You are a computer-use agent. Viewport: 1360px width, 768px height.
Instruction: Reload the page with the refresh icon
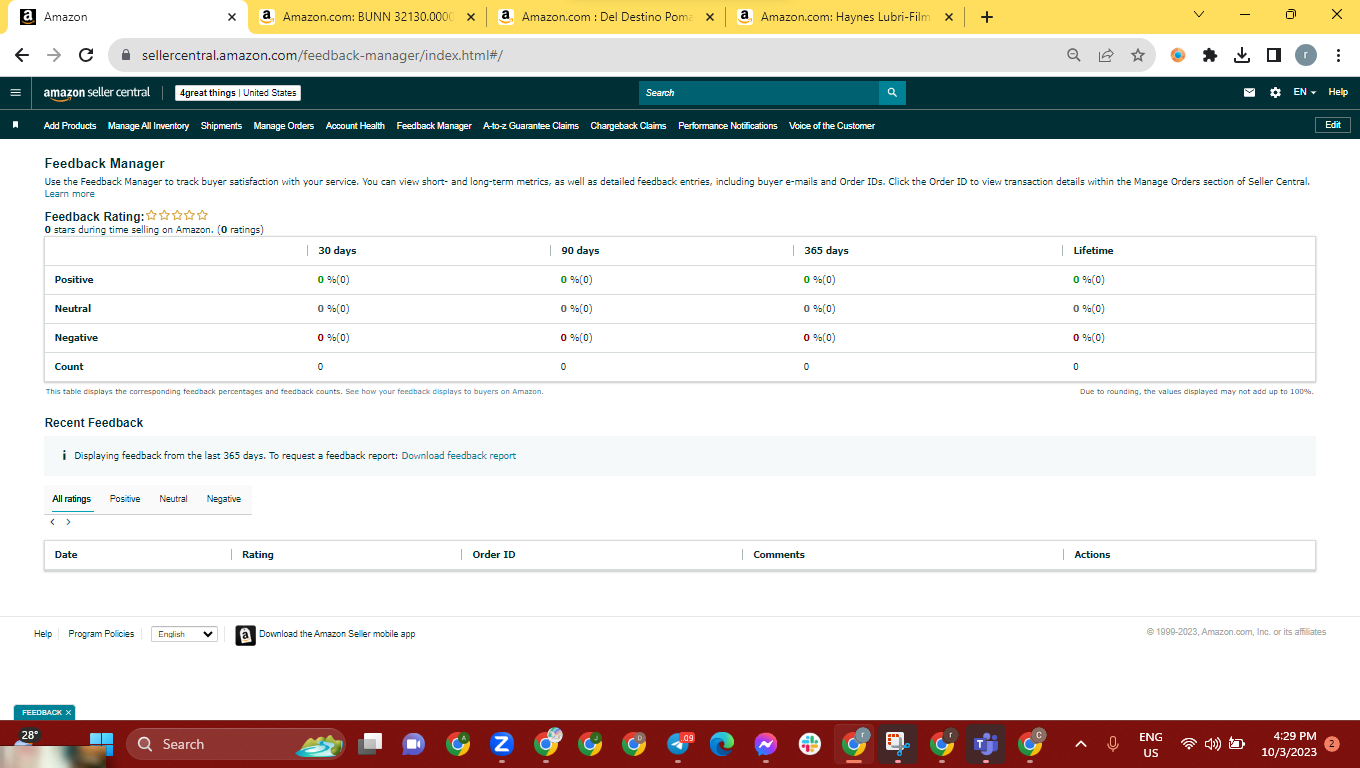pos(86,56)
